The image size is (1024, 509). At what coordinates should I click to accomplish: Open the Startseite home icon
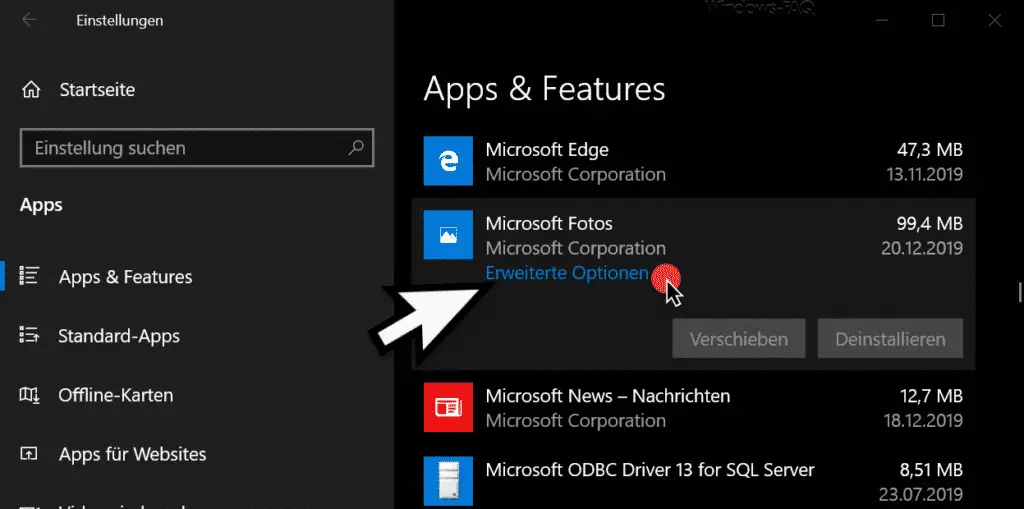(31, 90)
